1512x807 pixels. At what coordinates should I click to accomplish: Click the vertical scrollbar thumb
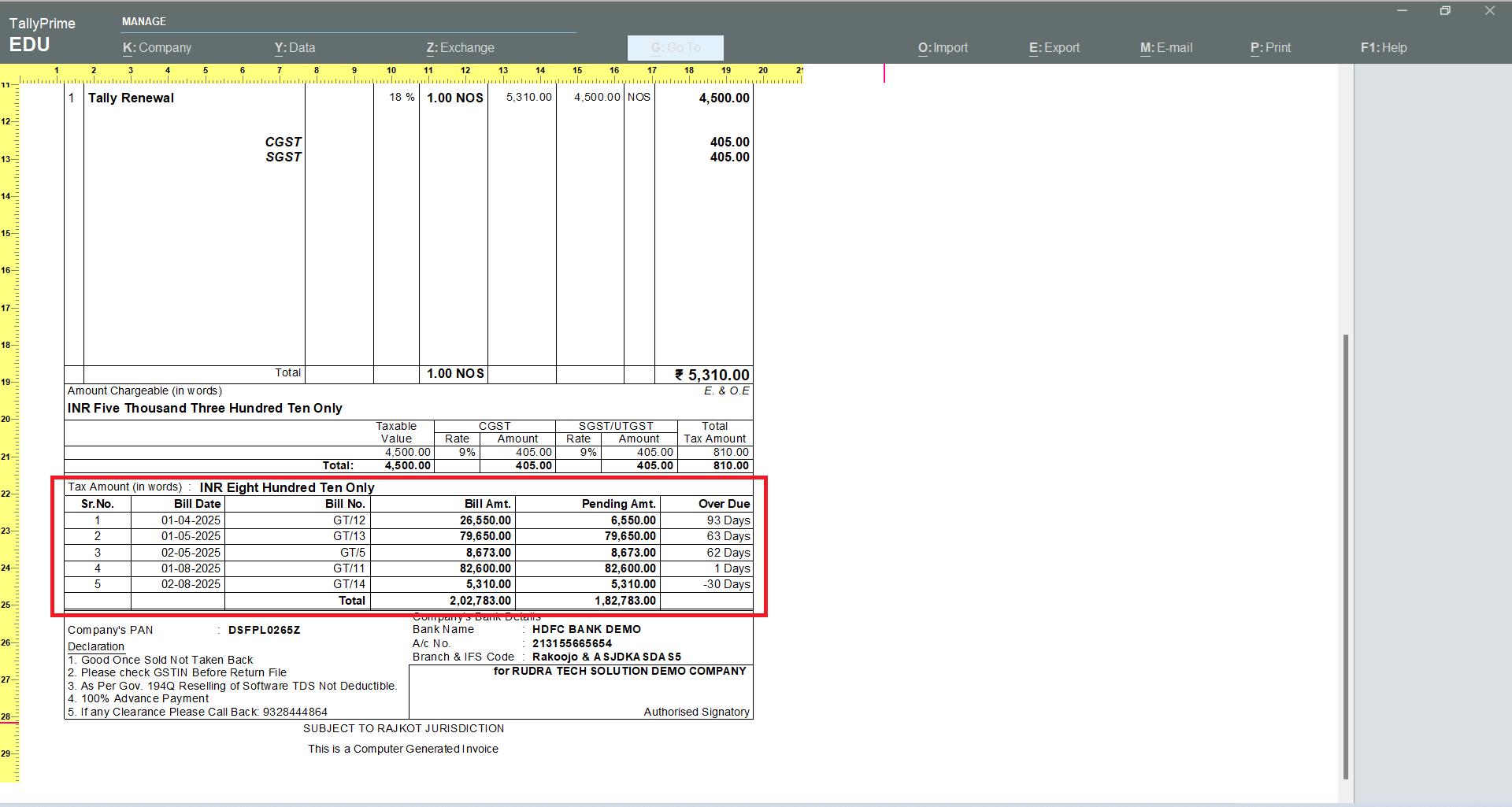click(1346, 551)
